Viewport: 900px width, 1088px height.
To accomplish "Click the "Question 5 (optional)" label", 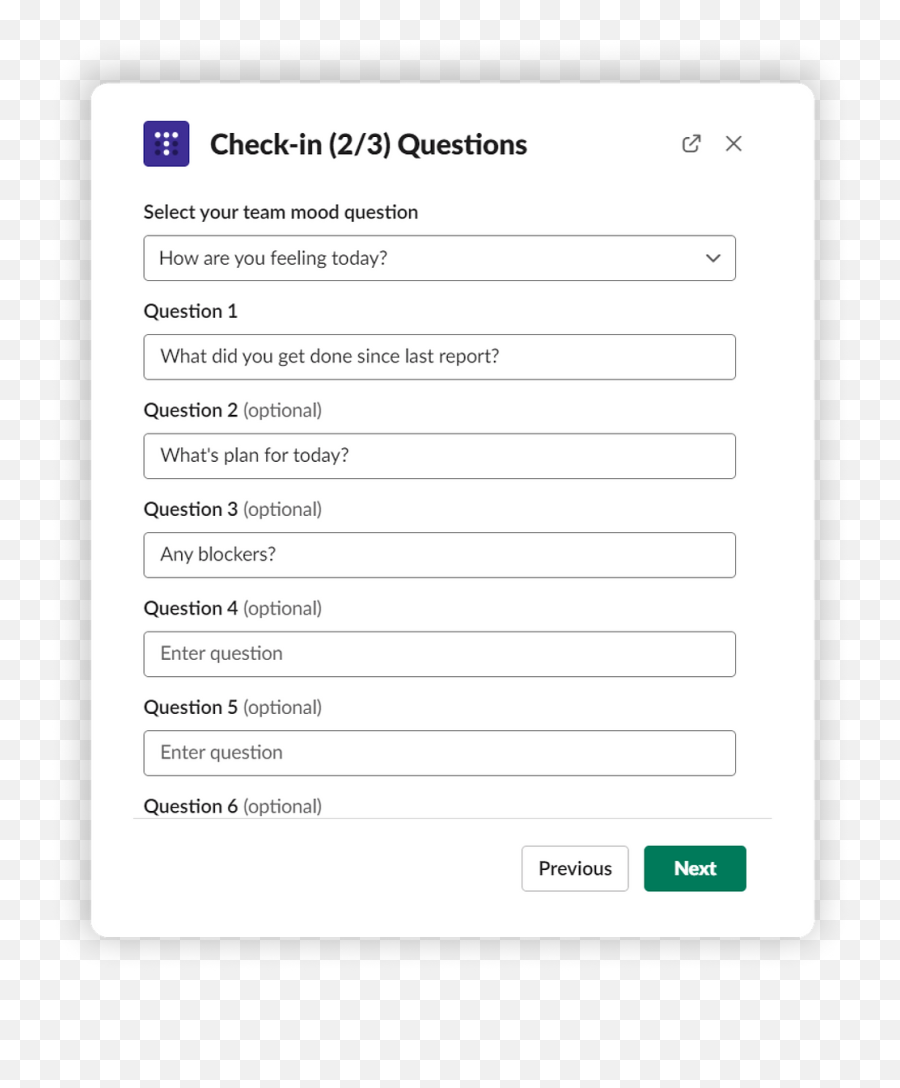I will coord(232,708).
